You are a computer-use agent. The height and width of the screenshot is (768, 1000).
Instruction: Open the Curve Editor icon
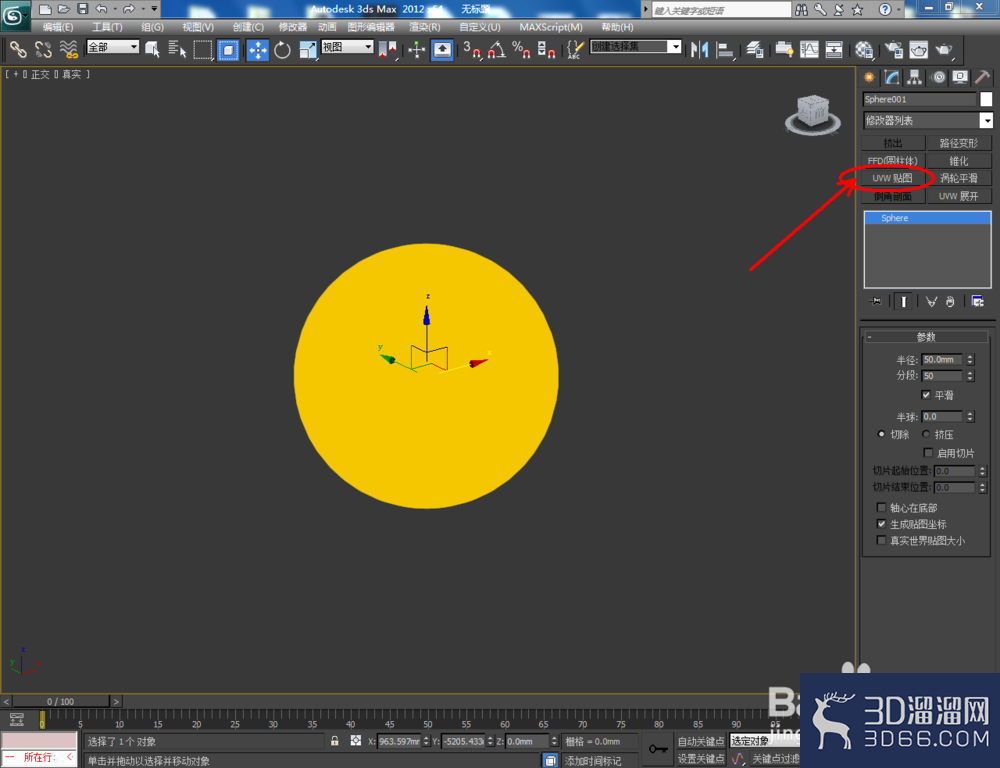(x=809, y=49)
